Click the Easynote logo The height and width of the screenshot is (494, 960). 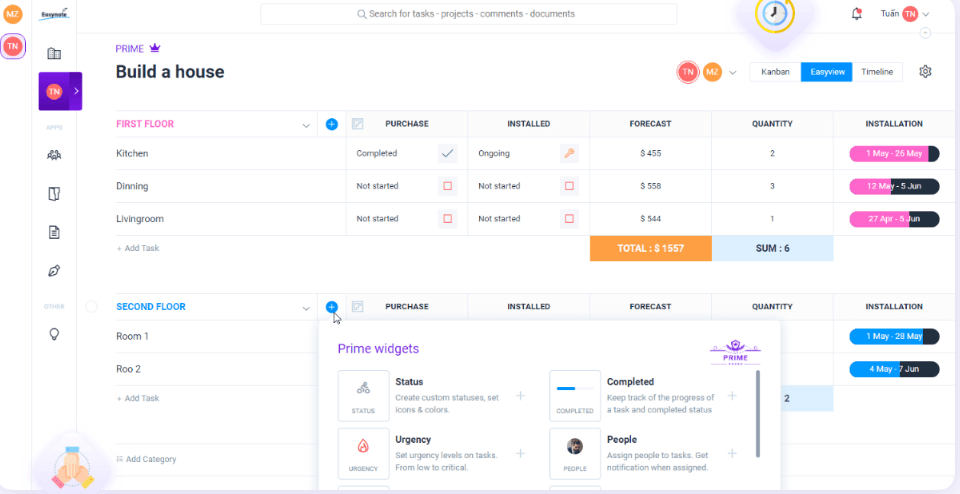[54, 14]
